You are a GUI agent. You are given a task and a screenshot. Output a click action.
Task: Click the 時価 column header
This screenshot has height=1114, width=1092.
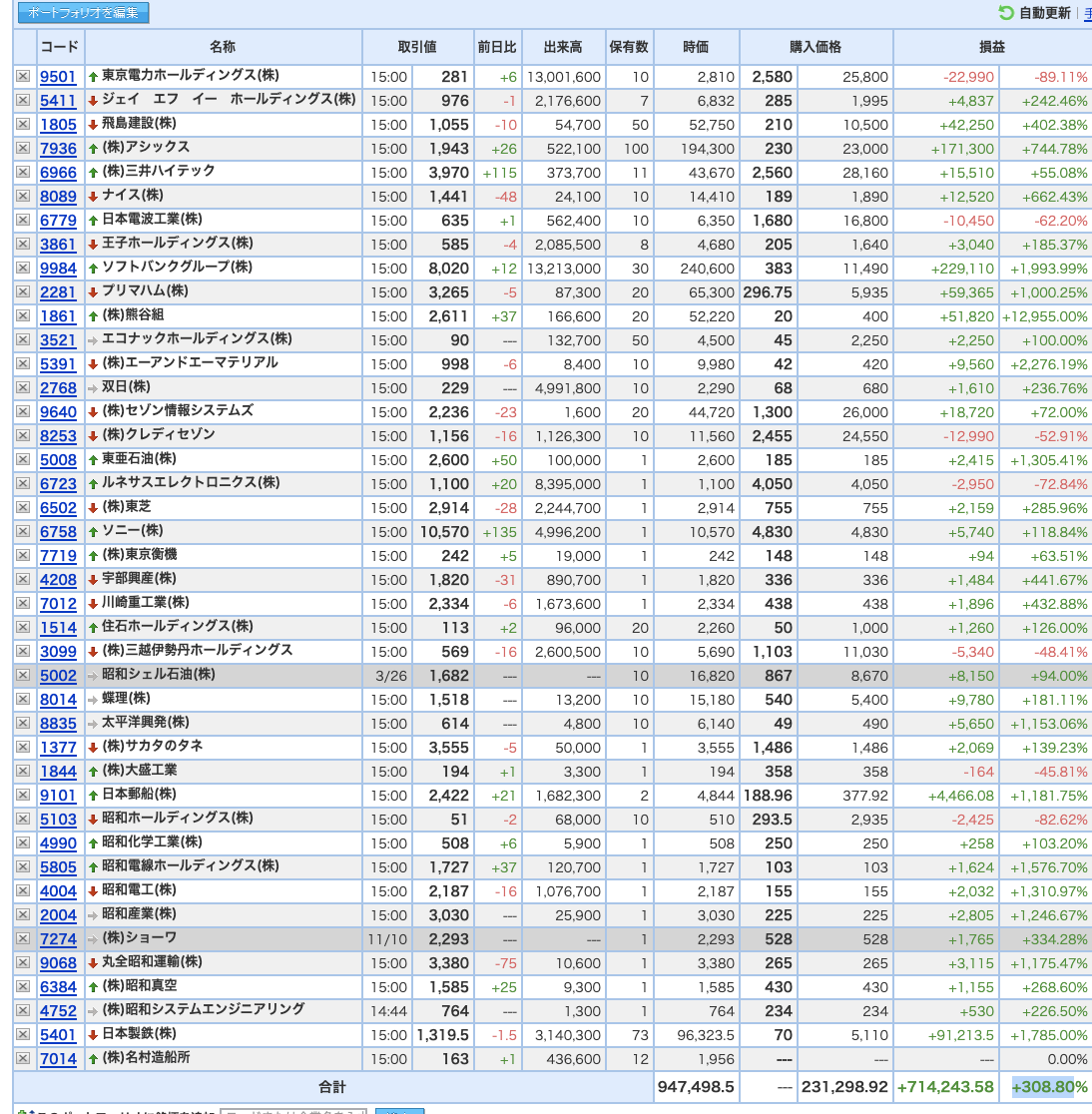pyautogui.click(x=696, y=47)
